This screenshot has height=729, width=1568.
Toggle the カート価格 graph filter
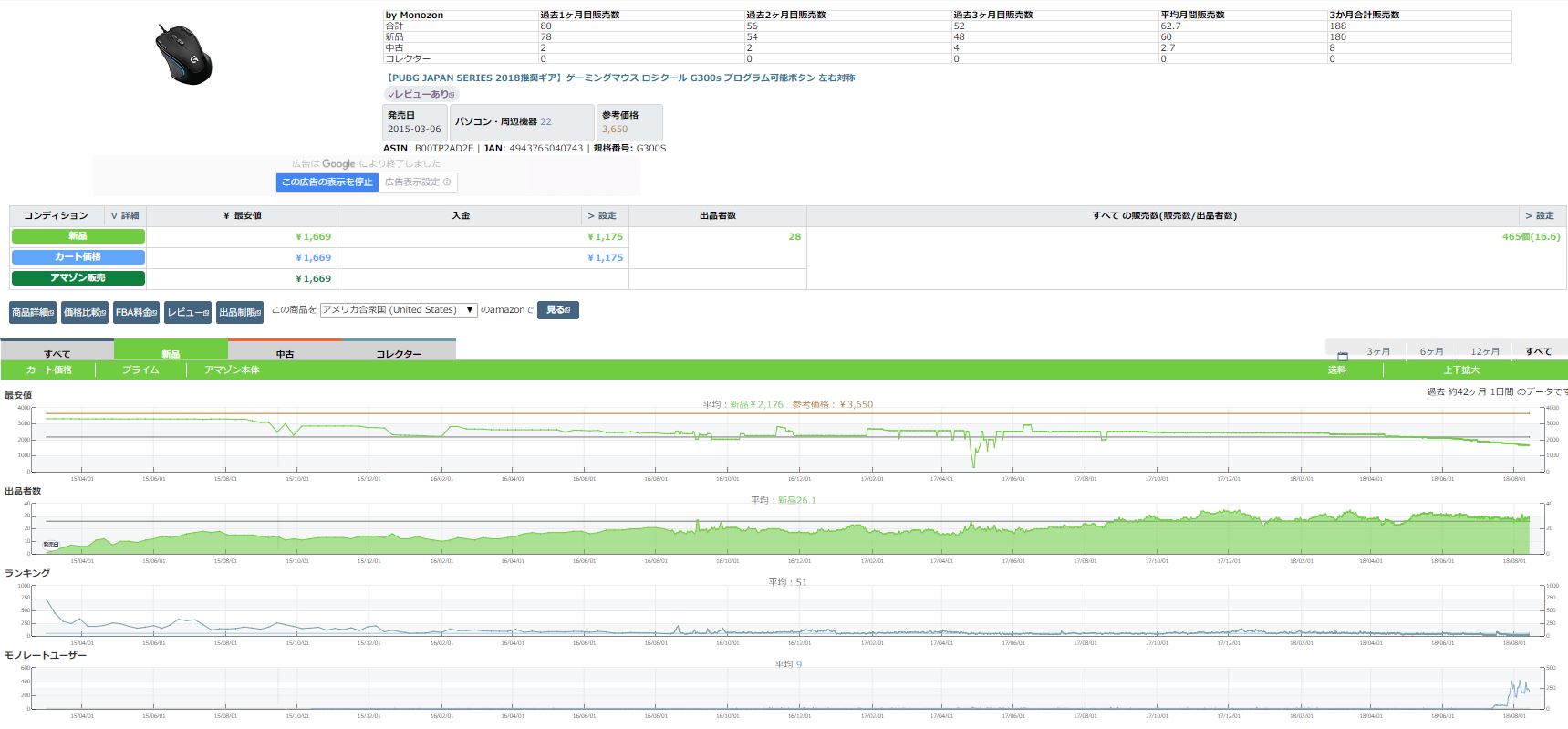click(49, 370)
